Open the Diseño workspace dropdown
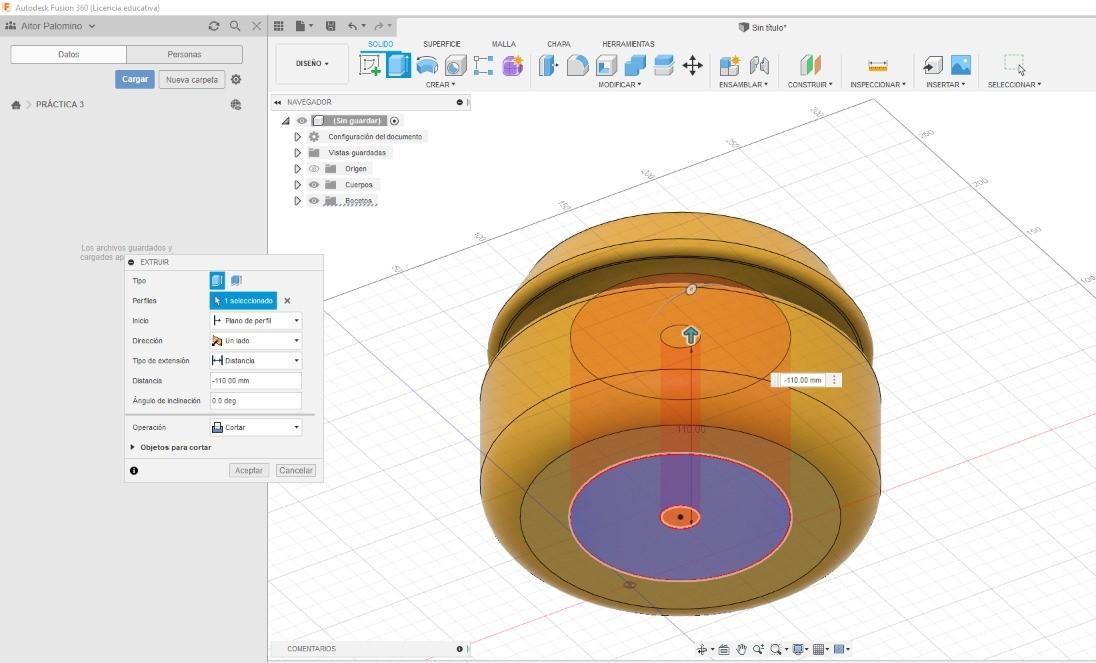This screenshot has width=1096, height=663. click(312, 64)
